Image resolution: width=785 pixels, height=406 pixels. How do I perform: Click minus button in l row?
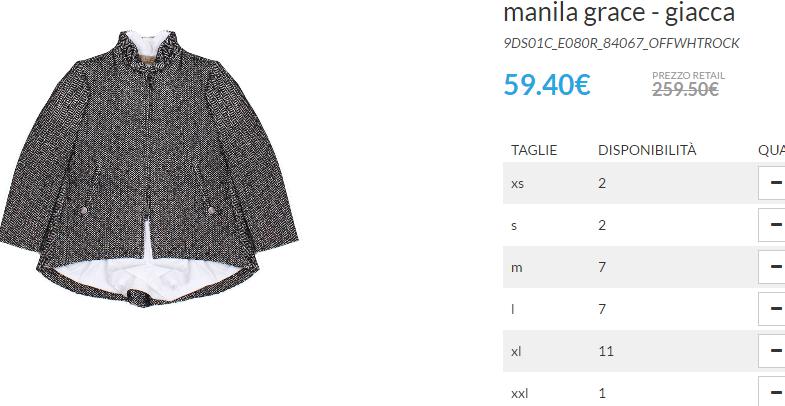click(x=773, y=309)
